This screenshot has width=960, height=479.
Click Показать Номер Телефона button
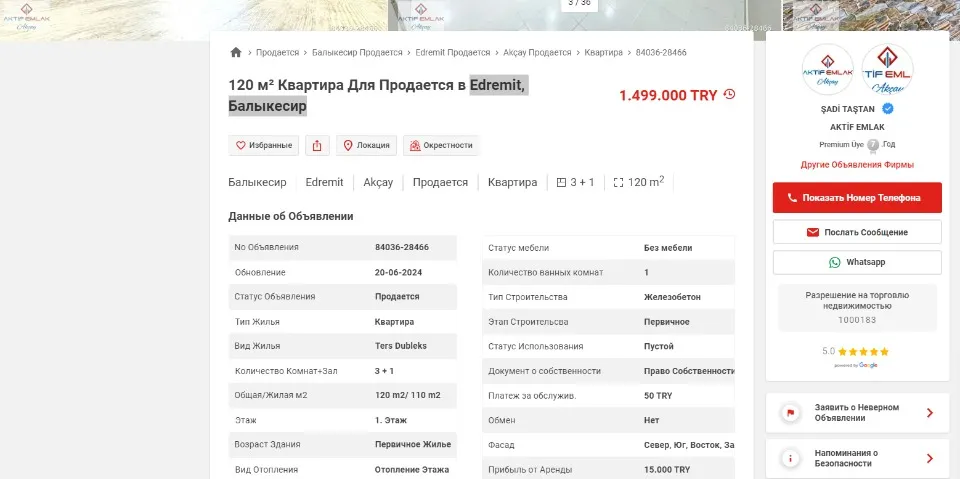pyautogui.click(x=857, y=198)
